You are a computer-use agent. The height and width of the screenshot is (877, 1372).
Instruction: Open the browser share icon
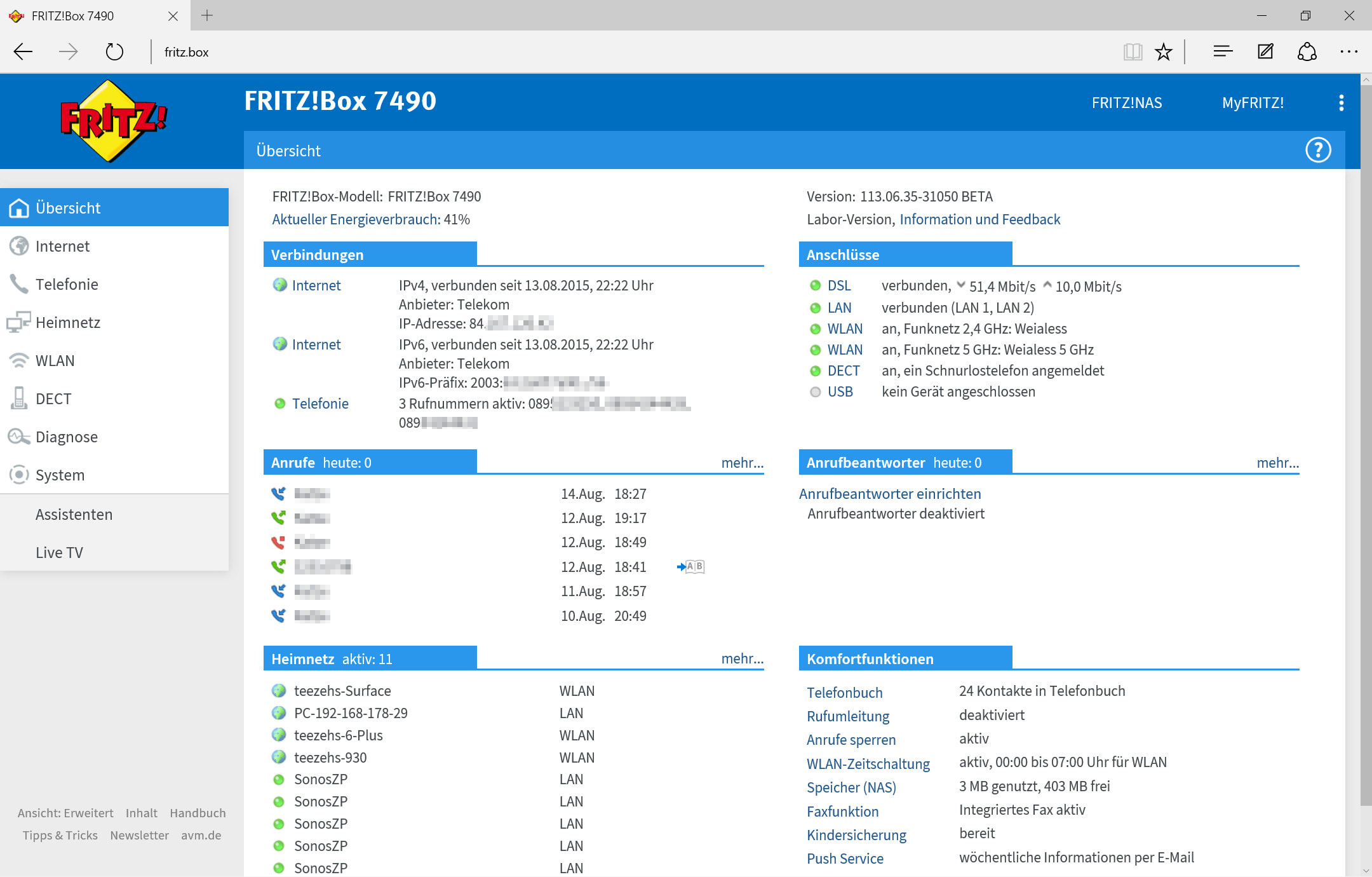[x=1307, y=51]
